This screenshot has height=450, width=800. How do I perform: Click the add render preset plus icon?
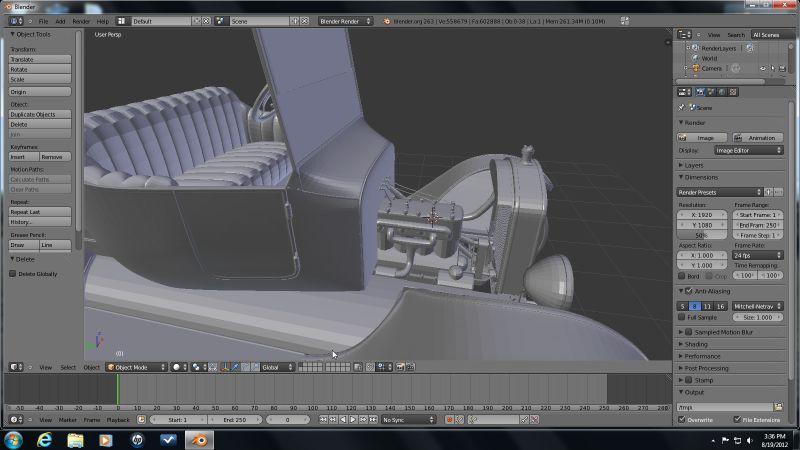pos(769,192)
